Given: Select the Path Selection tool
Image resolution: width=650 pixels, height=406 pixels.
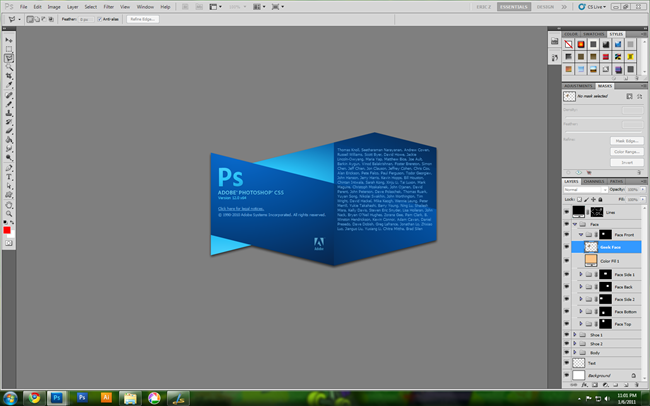Looking at the screenshot, I should pos(9,186).
